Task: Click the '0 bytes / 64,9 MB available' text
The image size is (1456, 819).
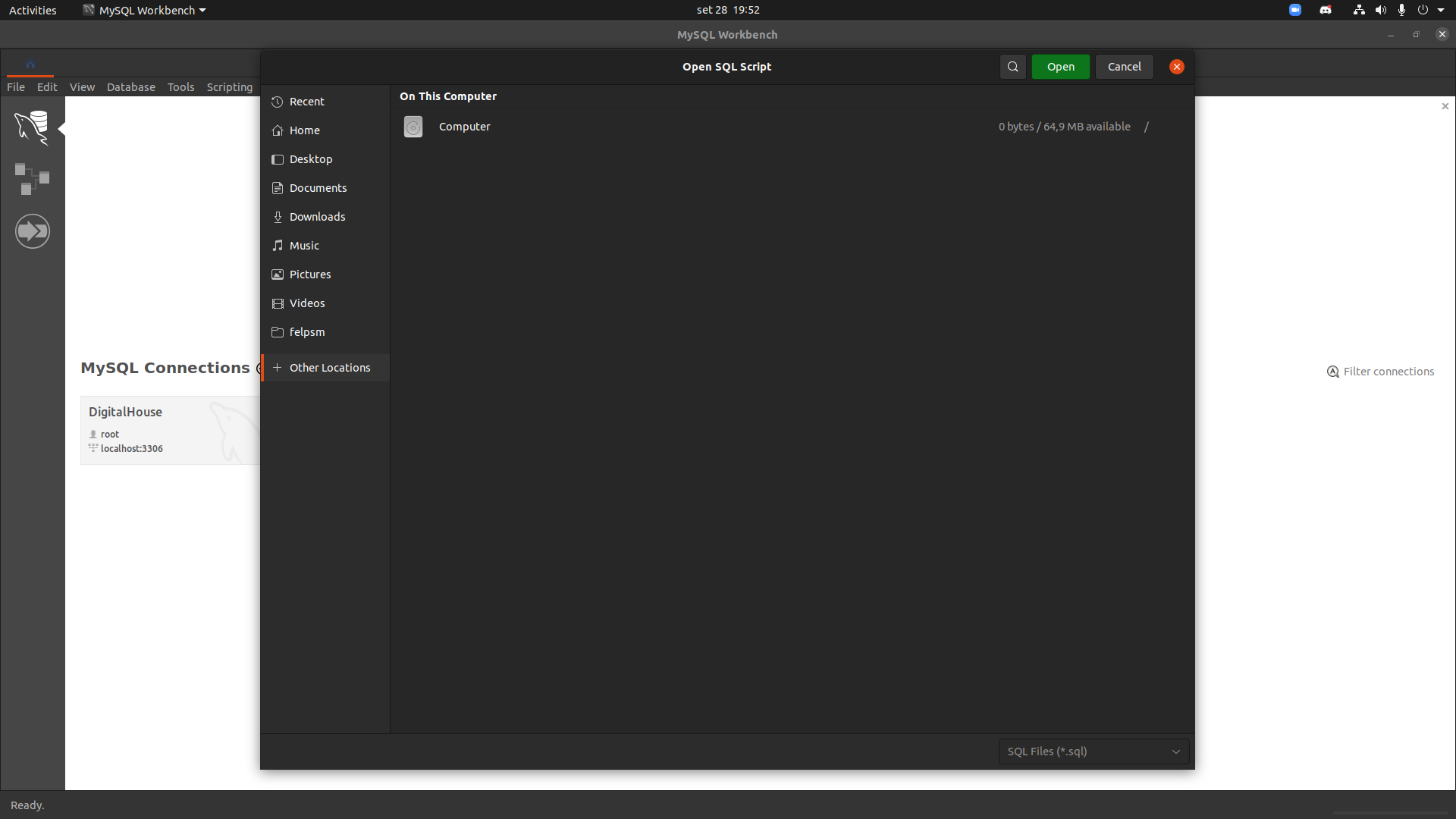Action: point(1064,127)
